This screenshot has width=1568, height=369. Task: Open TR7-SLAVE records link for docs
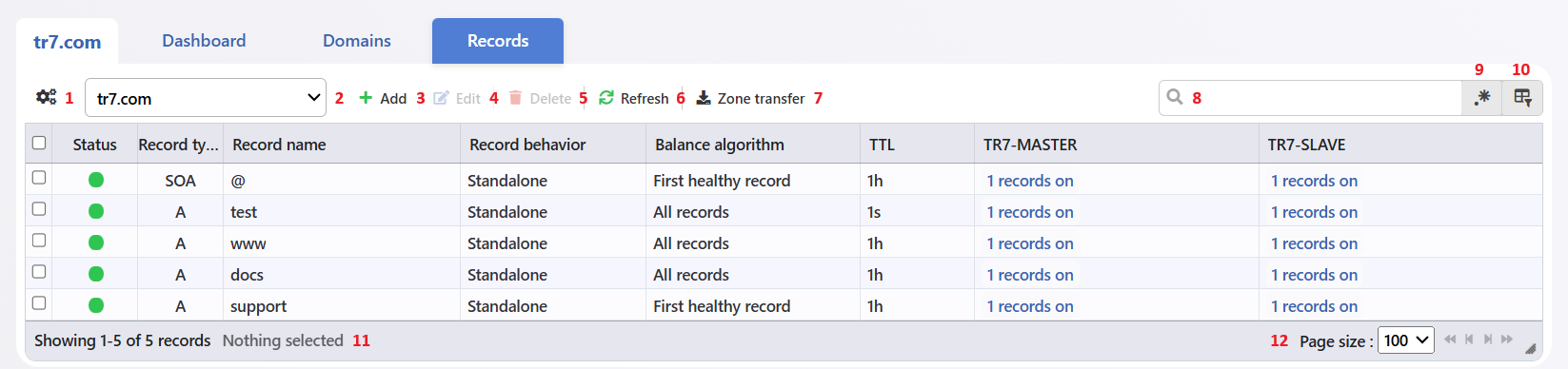(x=1314, y=275)
